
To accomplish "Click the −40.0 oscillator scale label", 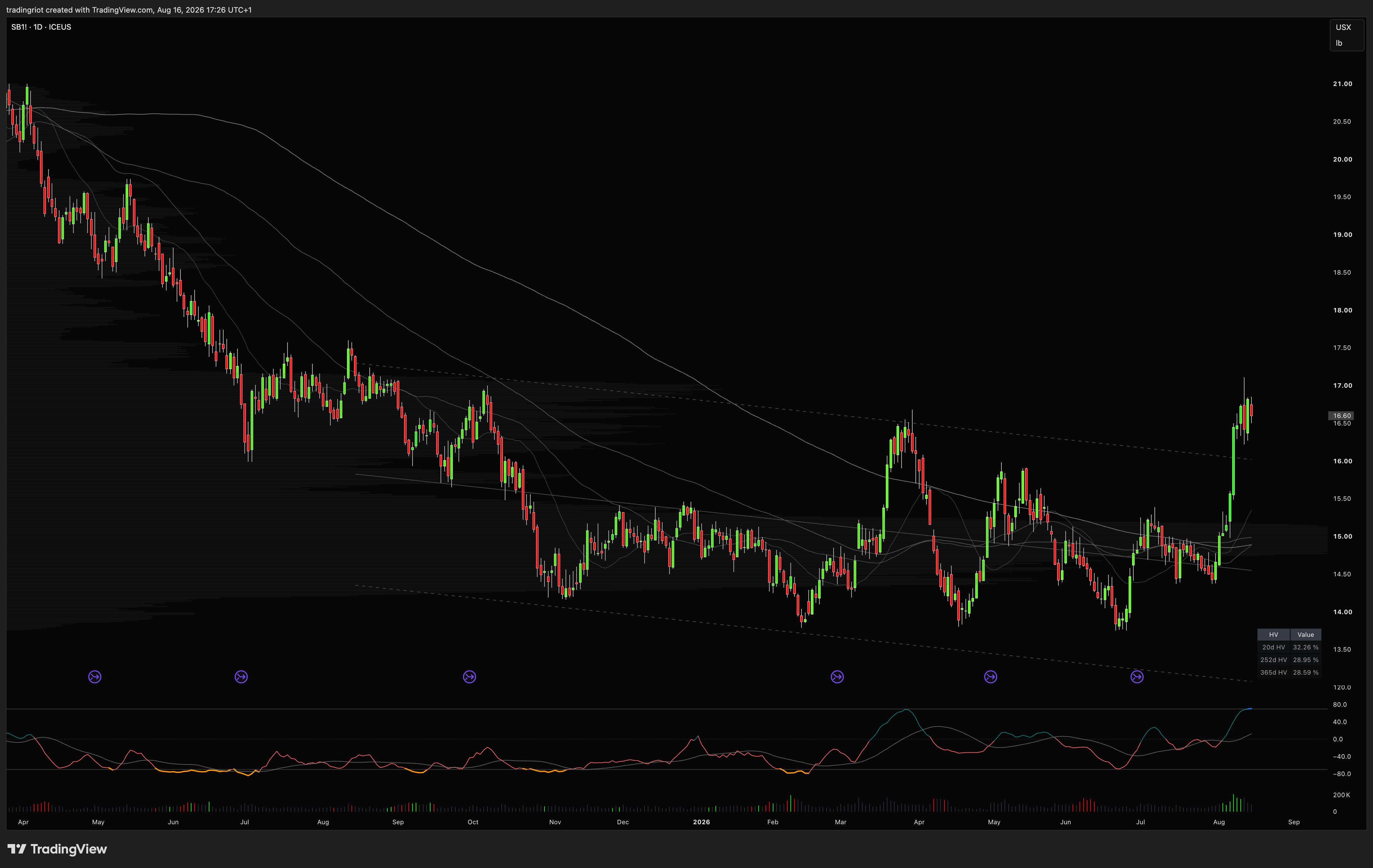I will point(1342,757).
